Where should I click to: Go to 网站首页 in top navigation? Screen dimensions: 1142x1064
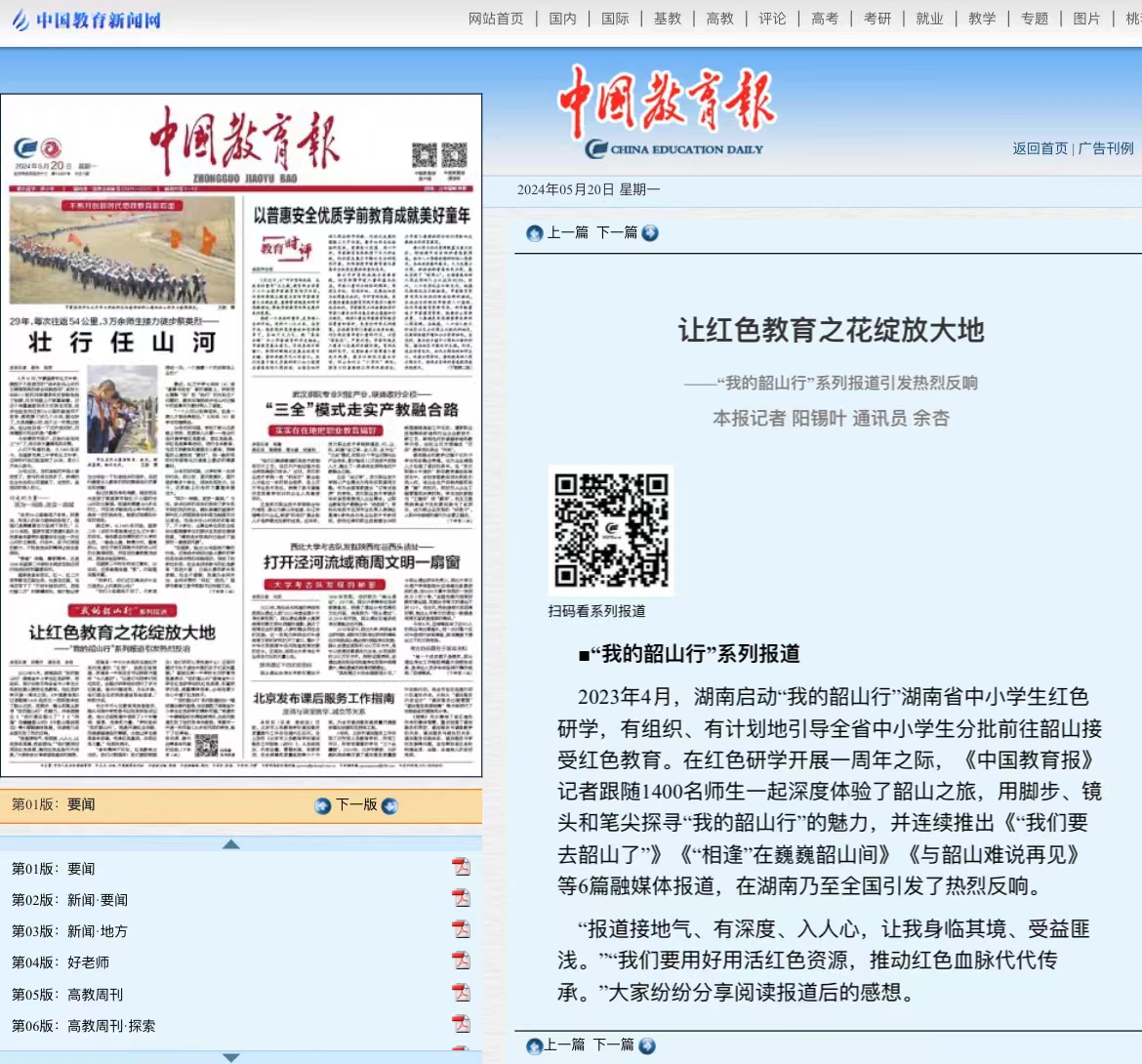point(496,19)
